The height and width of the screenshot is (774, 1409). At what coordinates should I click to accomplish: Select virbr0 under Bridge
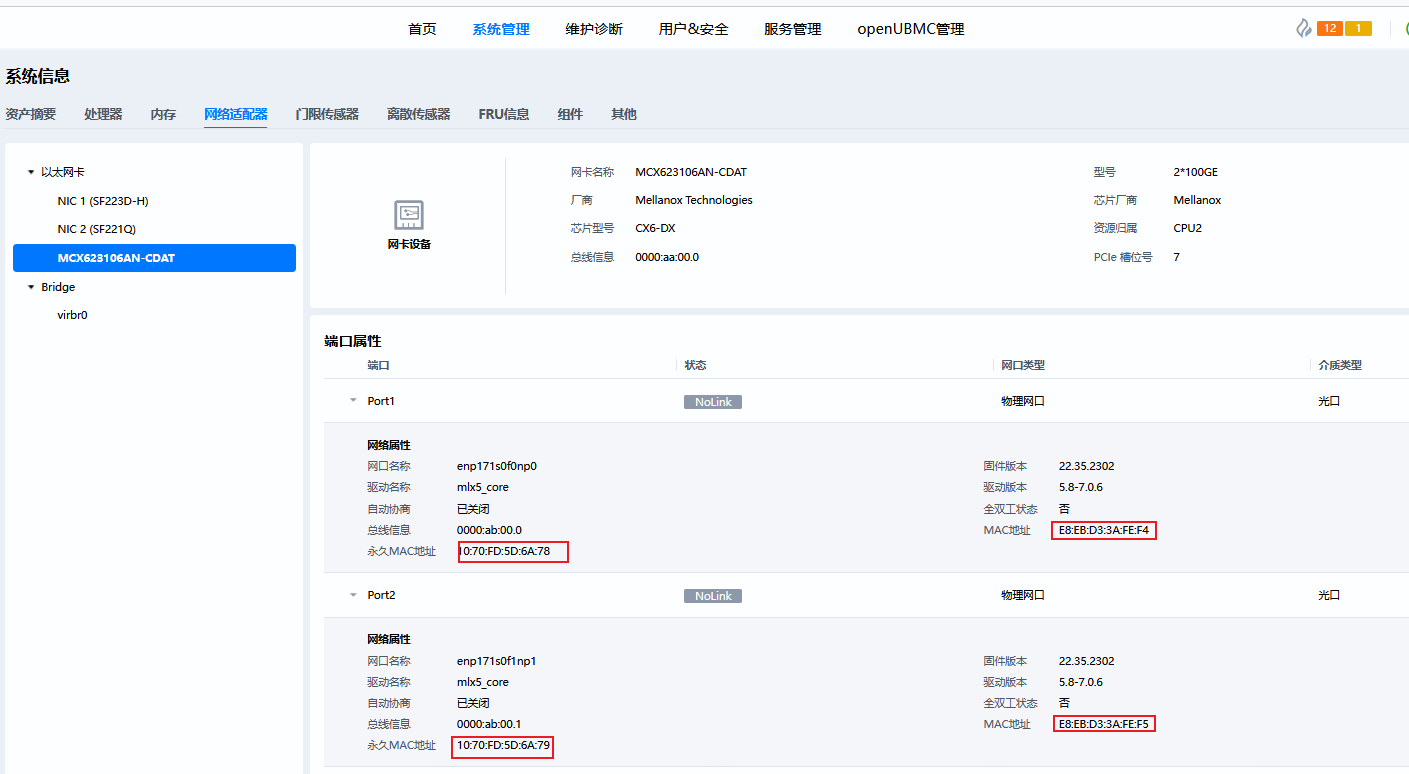(73, 315)
